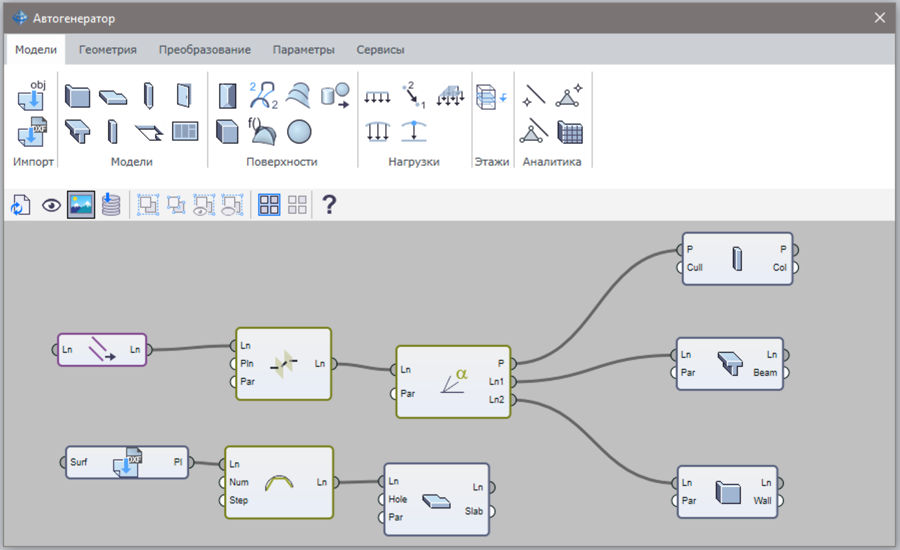Screen dimensions: 900x550
Task: Toggle the eye visibility button
Action: (51, 205)
